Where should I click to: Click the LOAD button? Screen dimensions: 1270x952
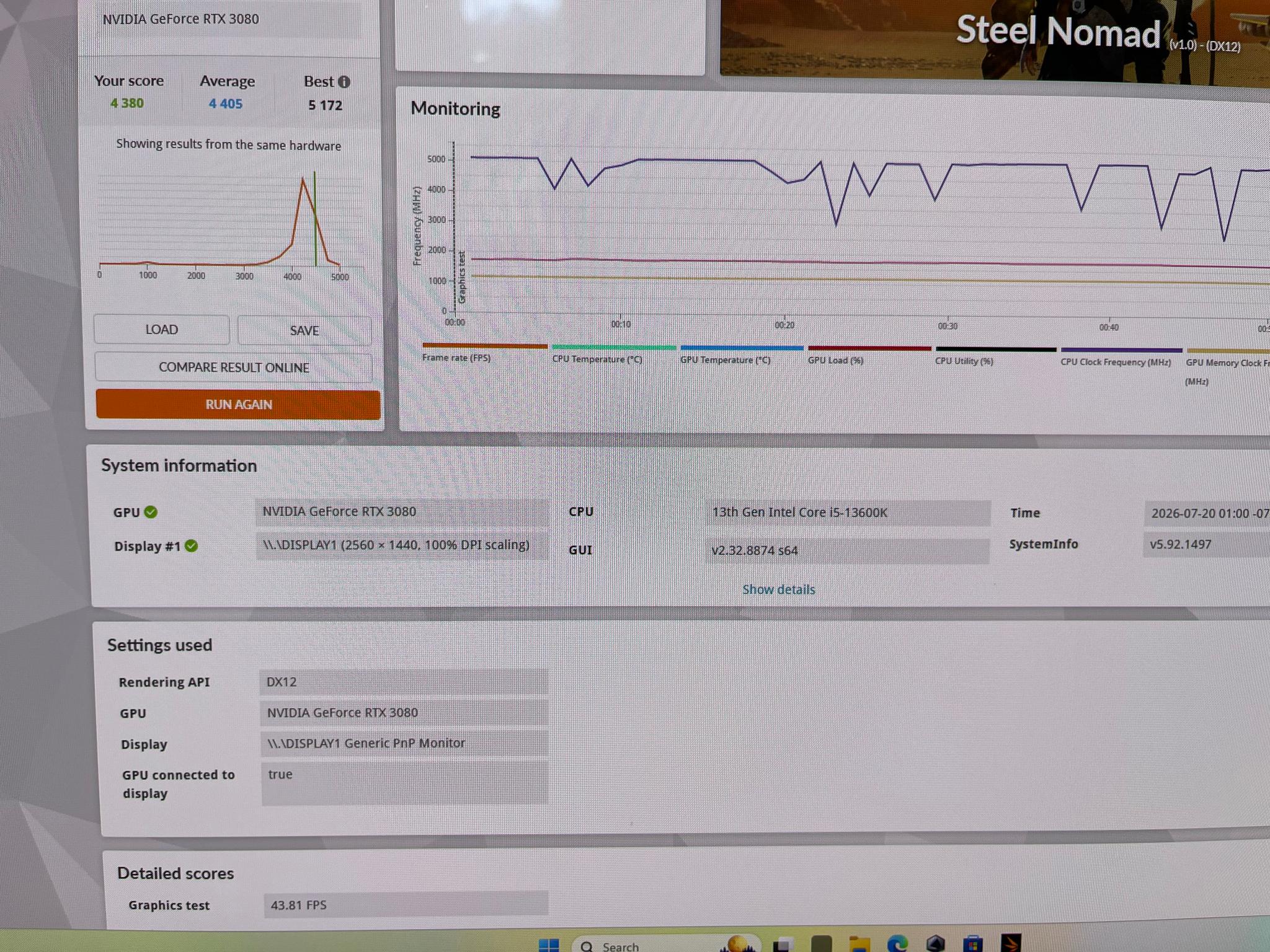pos(162,330)
